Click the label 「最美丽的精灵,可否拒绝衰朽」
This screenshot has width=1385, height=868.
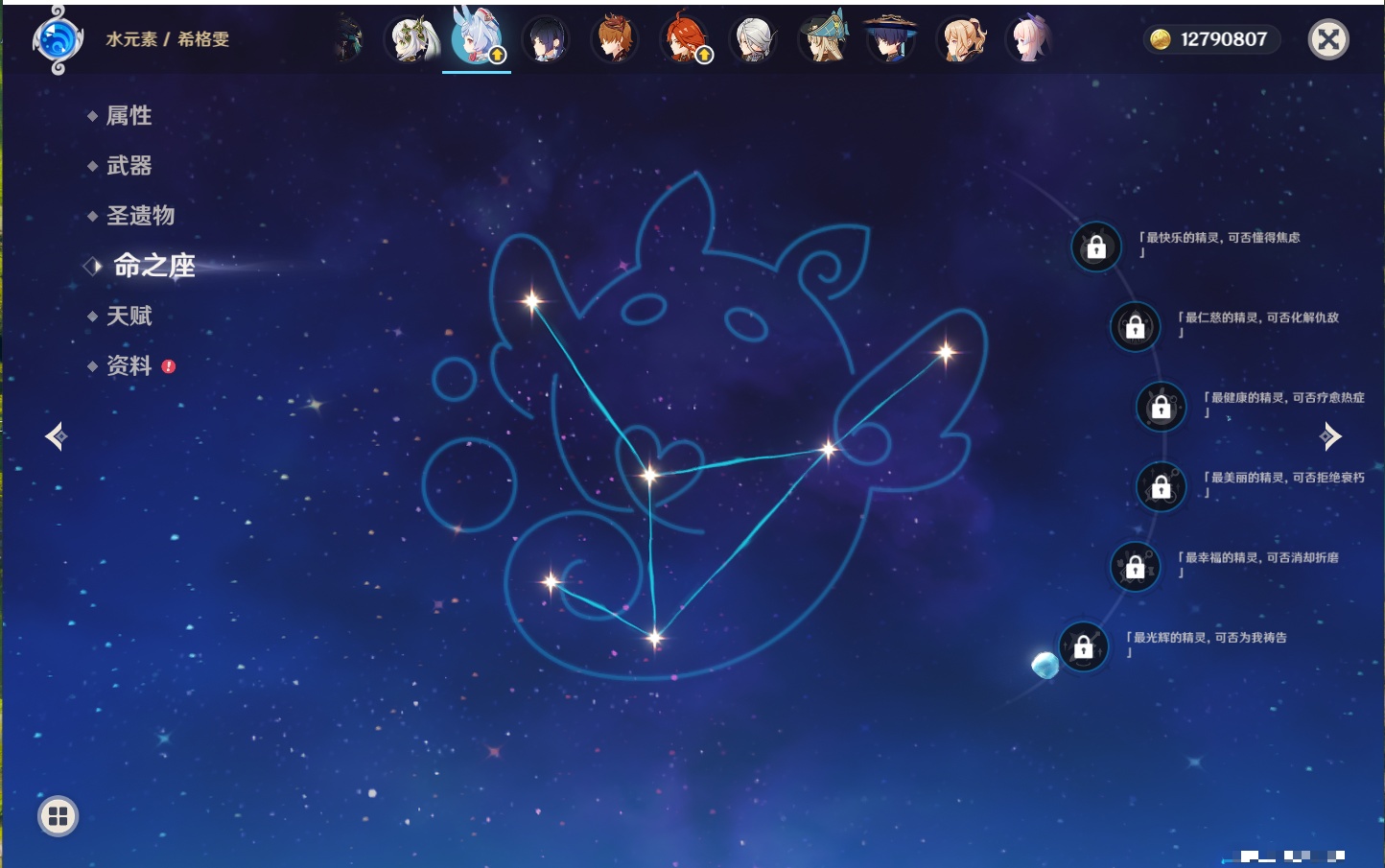1284,484
